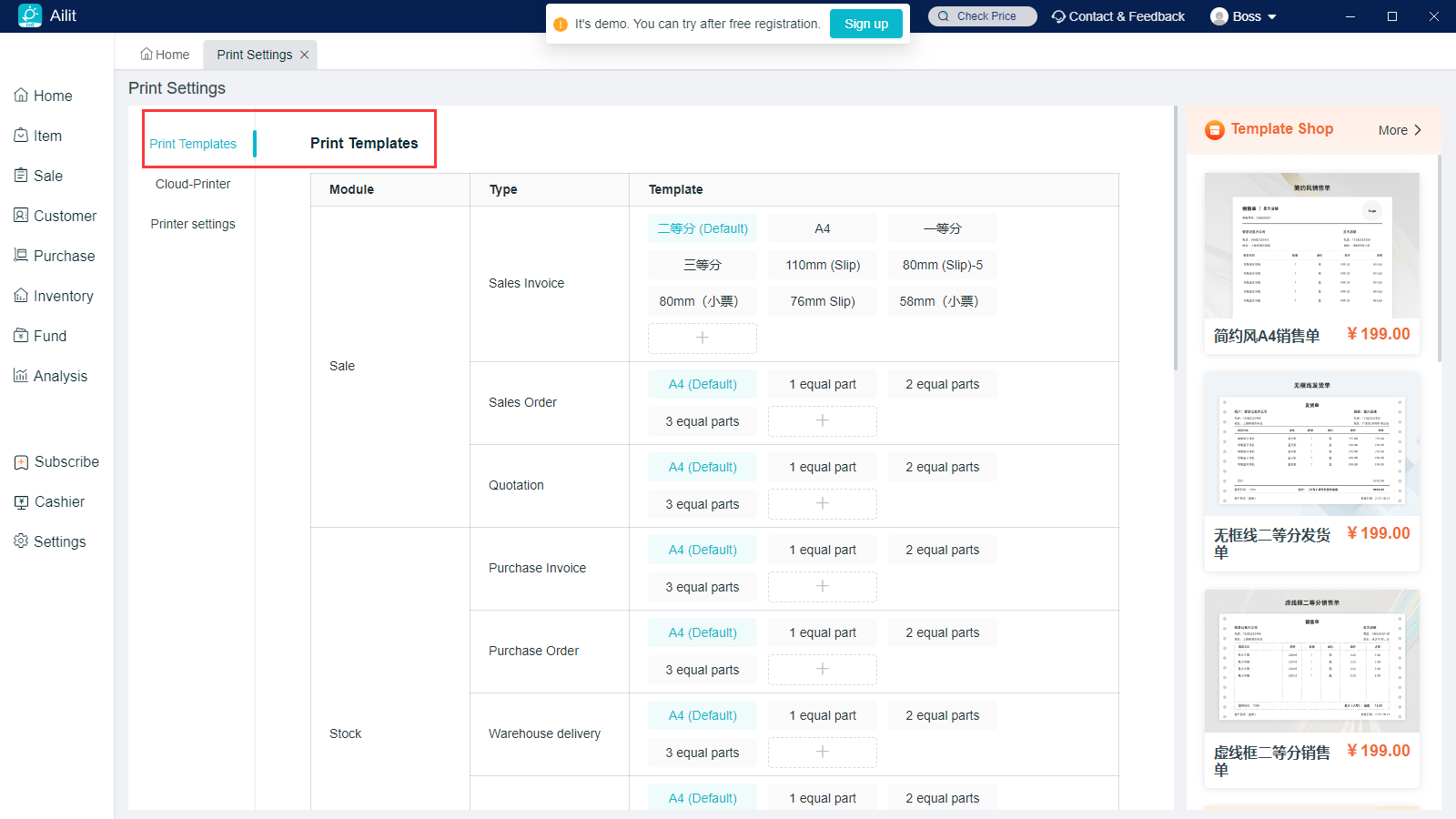Click the Check Price search field

[983, 16]
